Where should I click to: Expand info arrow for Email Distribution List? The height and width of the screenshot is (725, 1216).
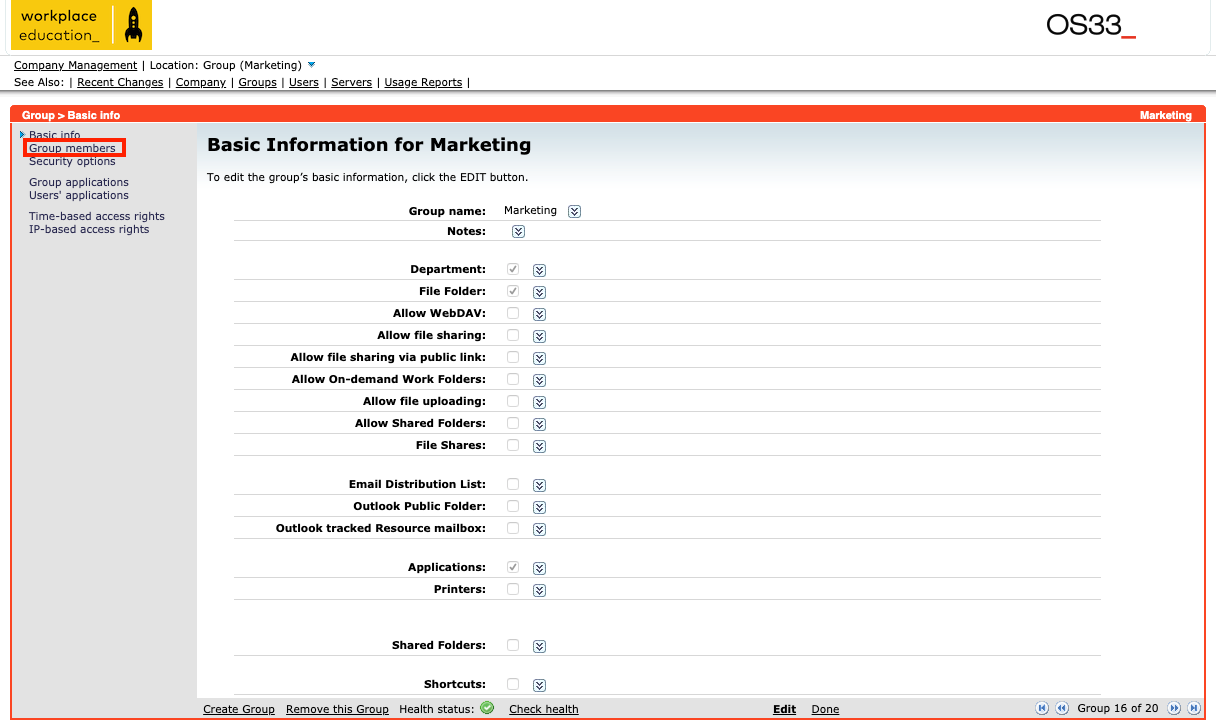tap(539, 485)
